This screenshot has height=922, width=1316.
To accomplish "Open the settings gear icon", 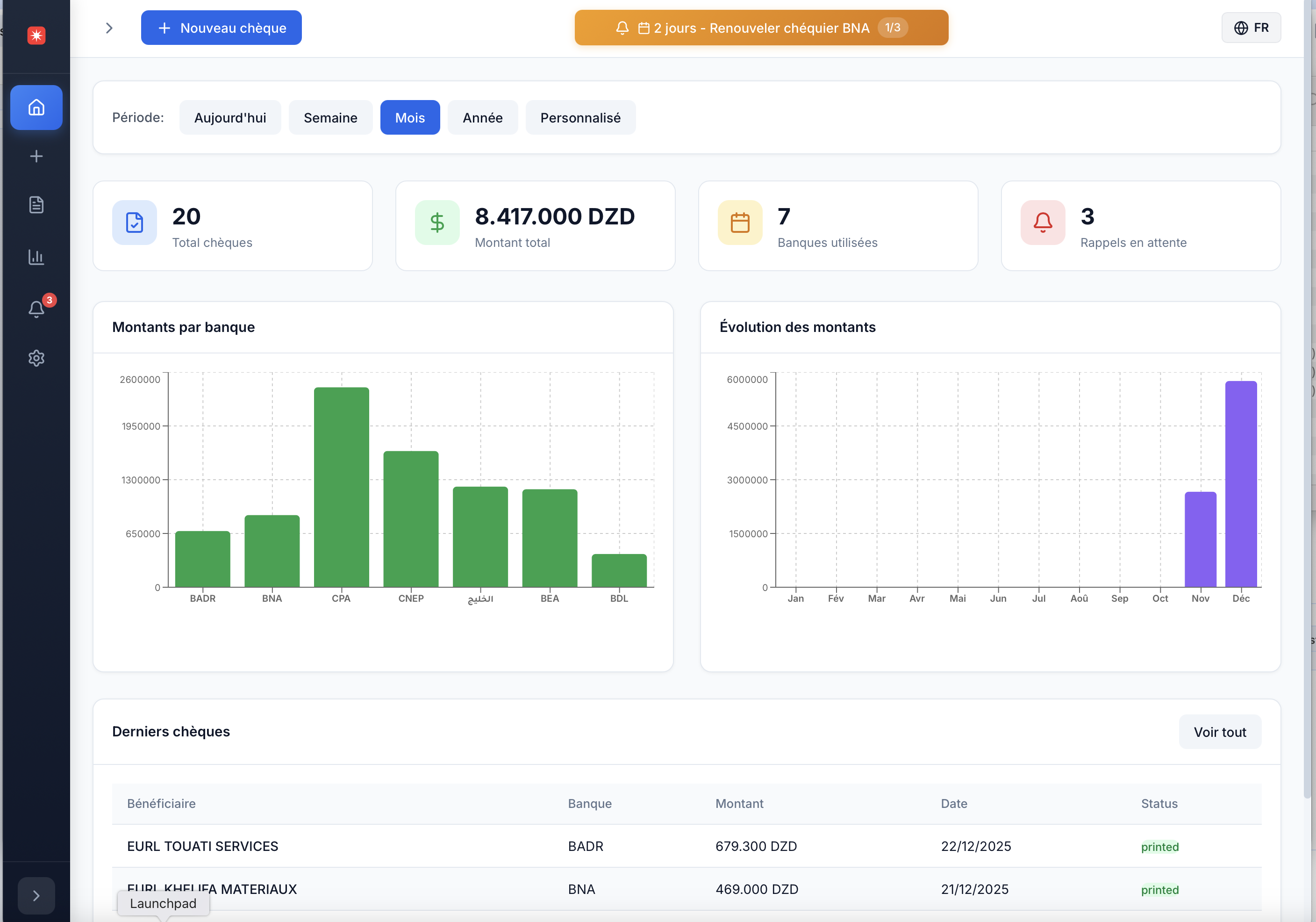I will (x=36, y=358).
